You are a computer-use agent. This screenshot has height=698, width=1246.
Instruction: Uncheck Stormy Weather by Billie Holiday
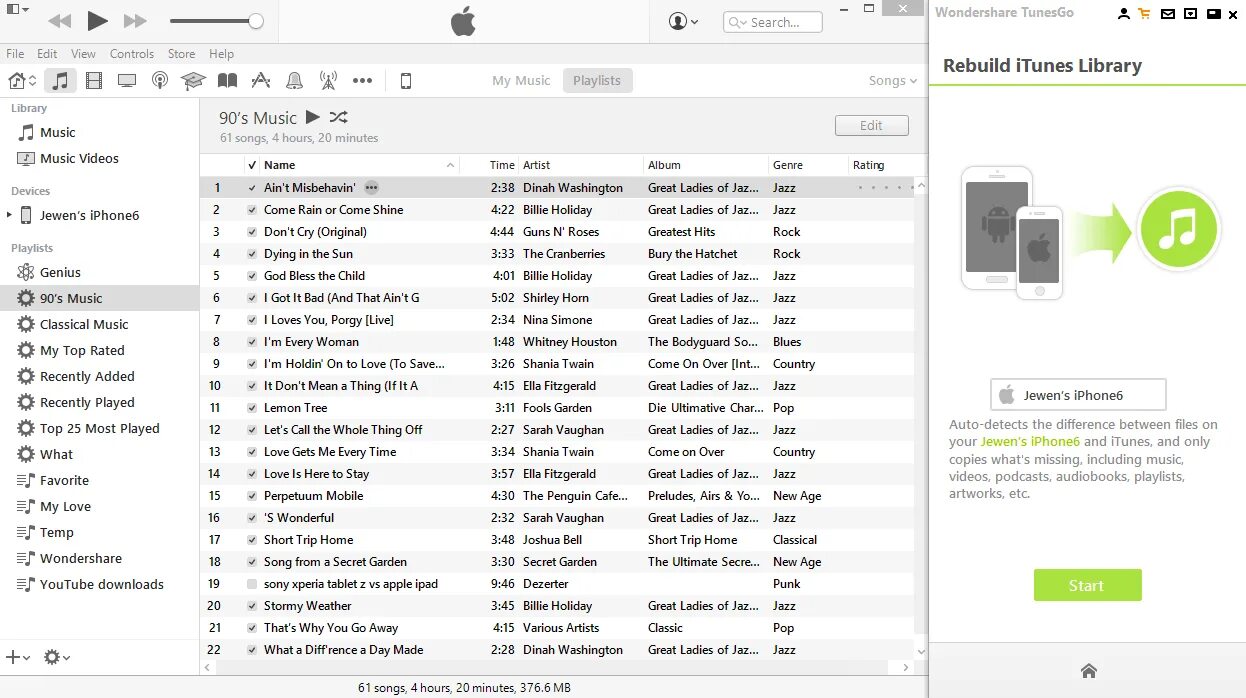(250, 605)
